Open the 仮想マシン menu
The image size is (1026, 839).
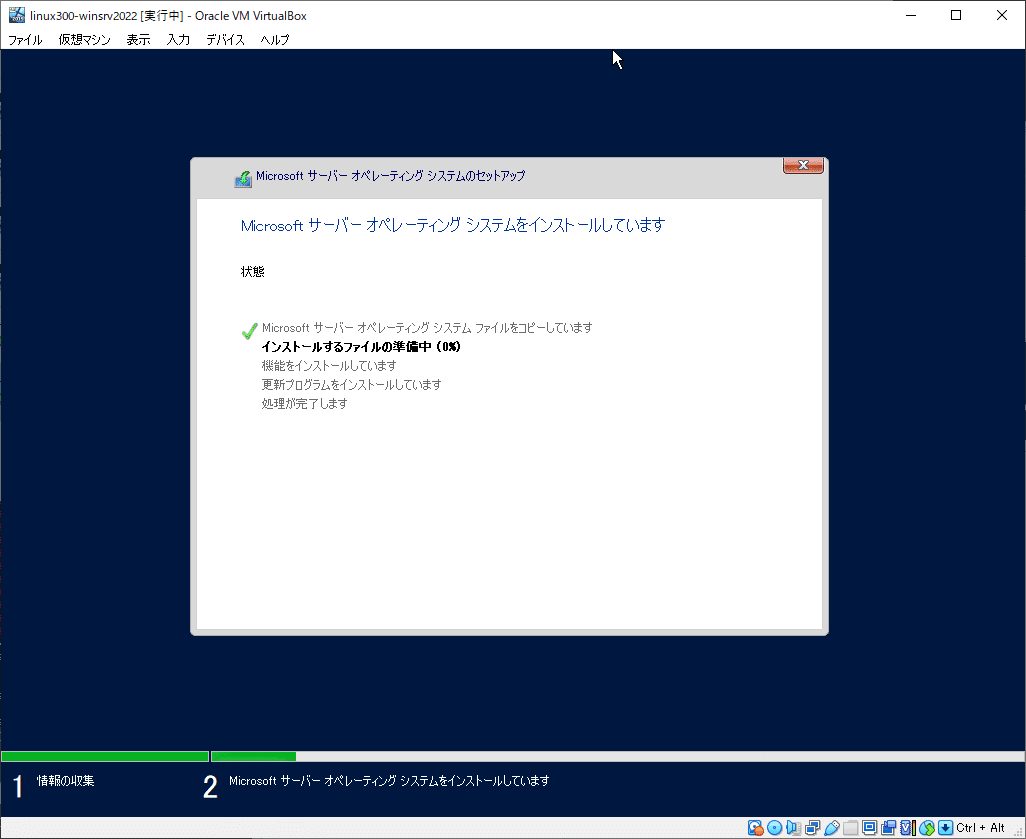coord(84,39)
